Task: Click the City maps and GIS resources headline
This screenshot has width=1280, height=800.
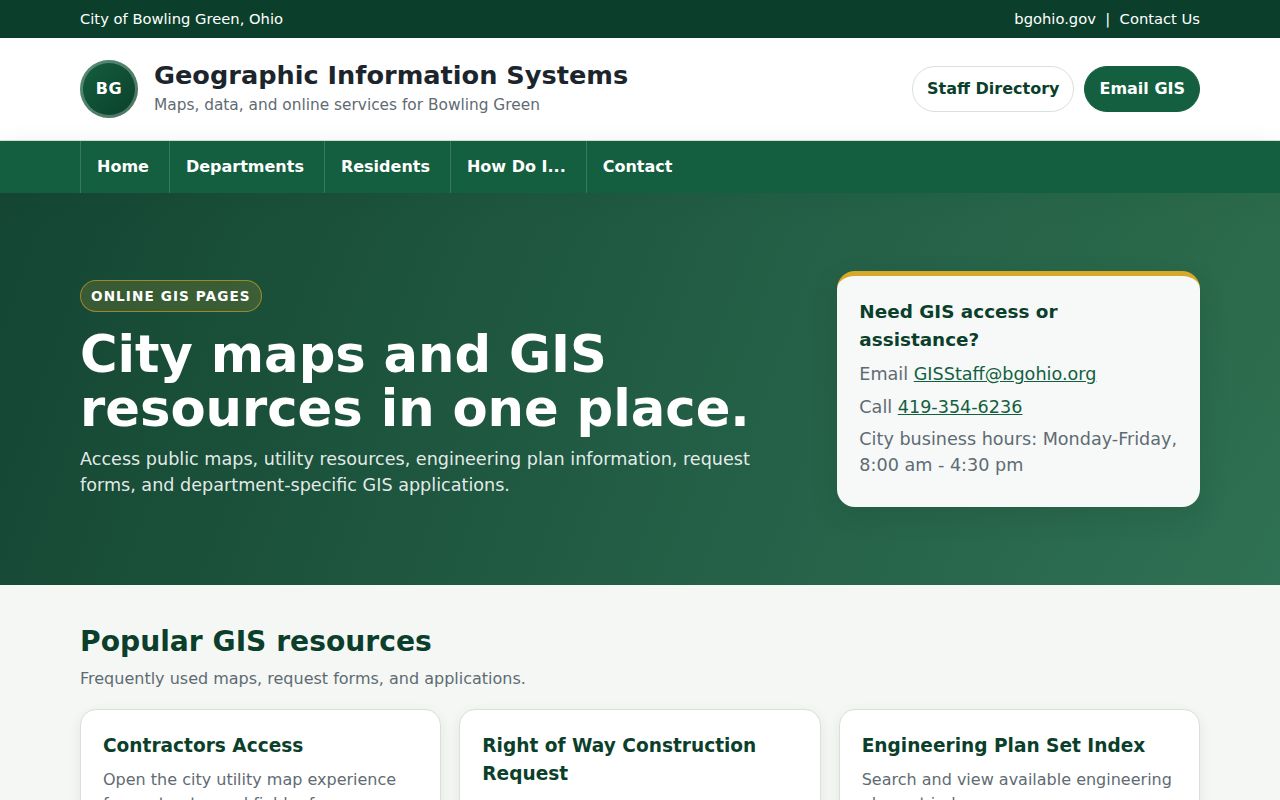Action: pyautogui.click(x=414, y=381)
